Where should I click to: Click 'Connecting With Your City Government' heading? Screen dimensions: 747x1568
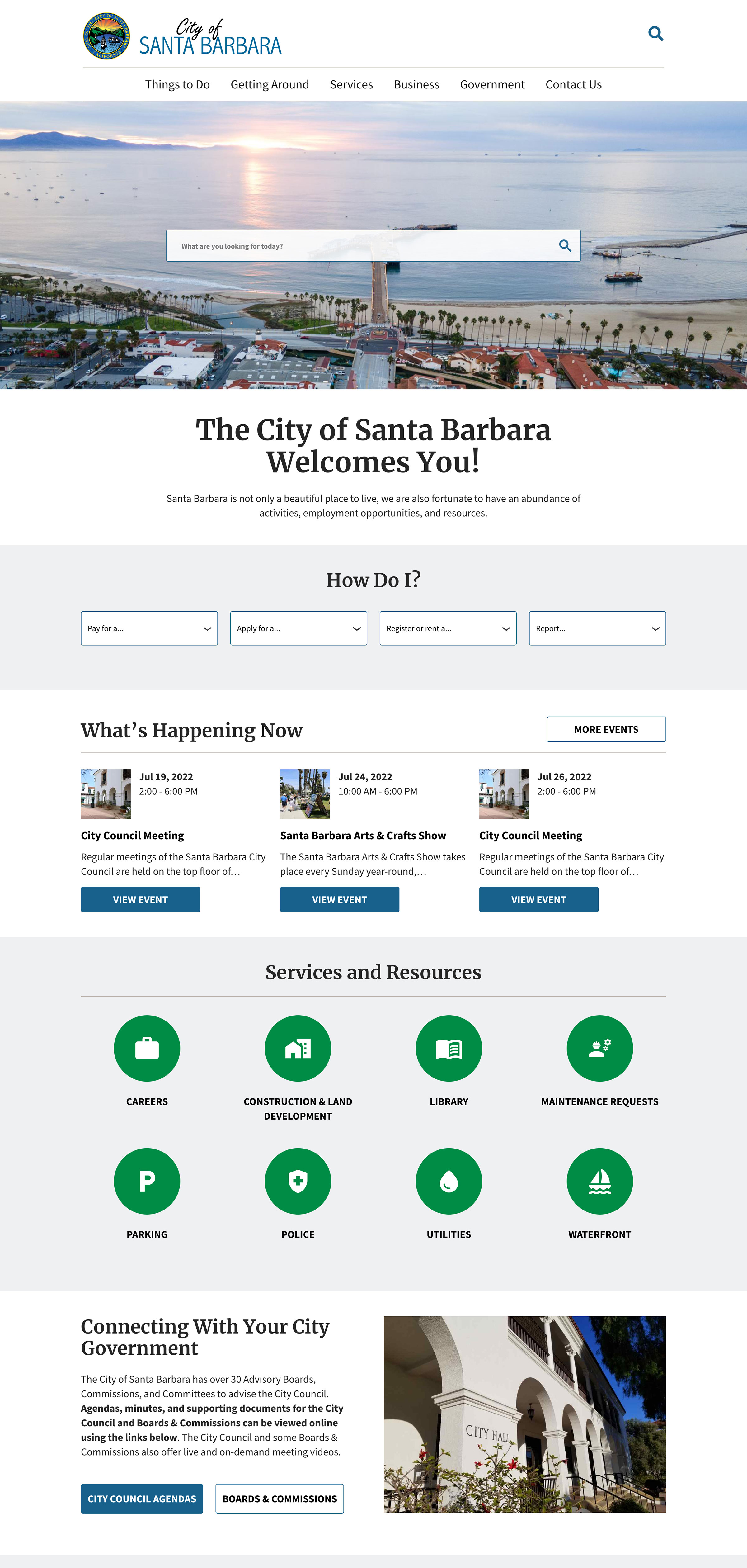[x=205, y=1337]
